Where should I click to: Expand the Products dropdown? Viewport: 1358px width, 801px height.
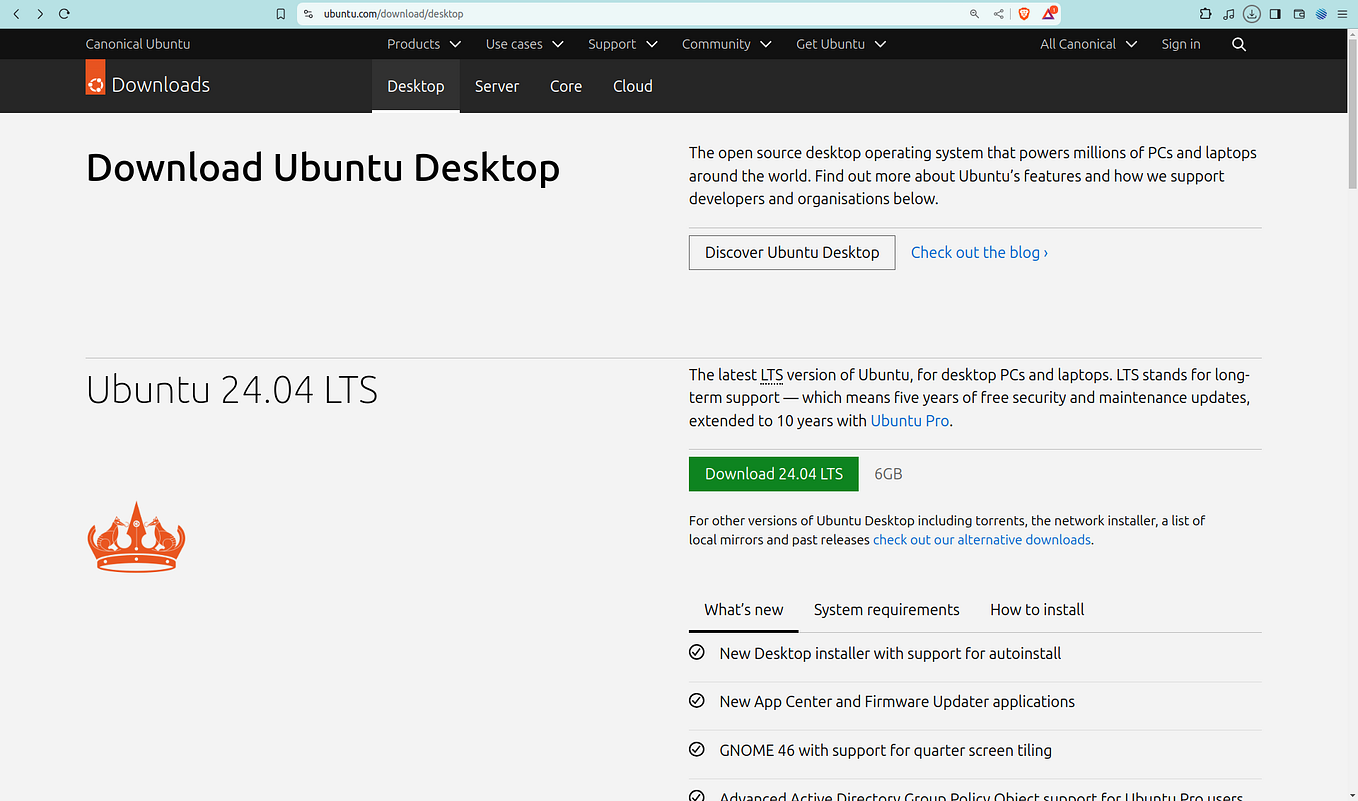(423, 44)
